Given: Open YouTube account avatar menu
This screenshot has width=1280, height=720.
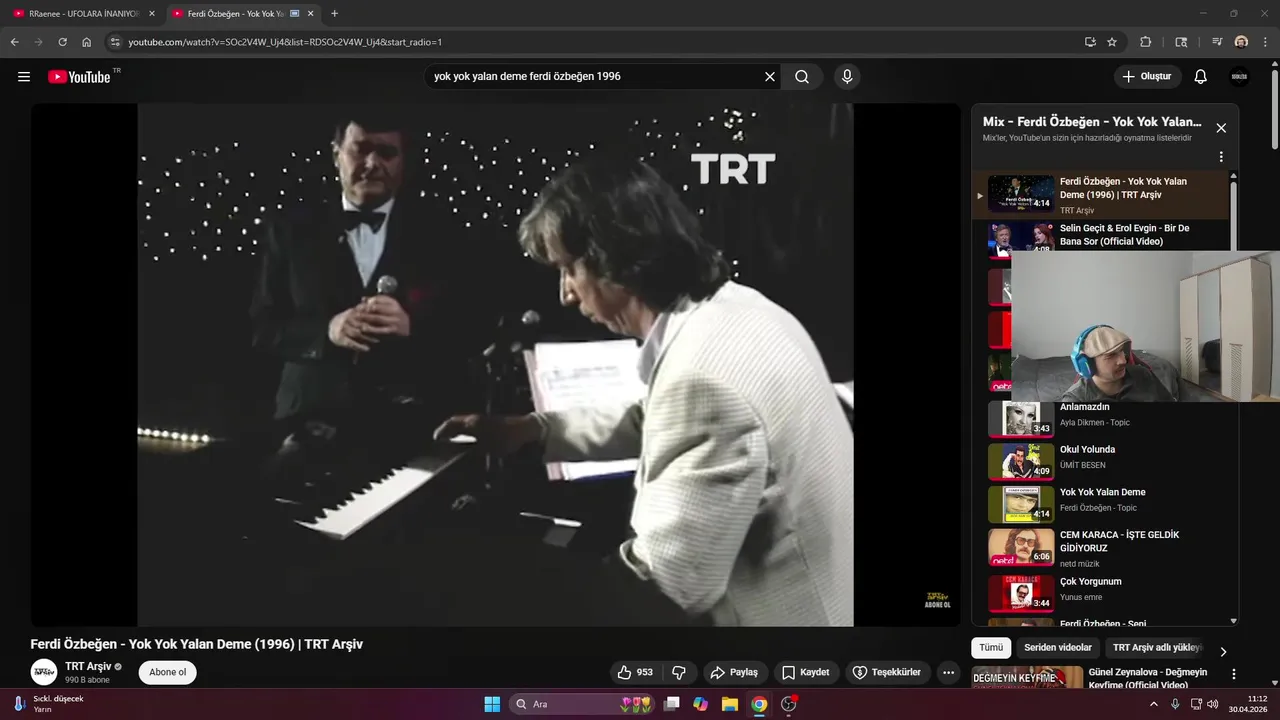Looking at the screenshot, I should (1239, 77).
